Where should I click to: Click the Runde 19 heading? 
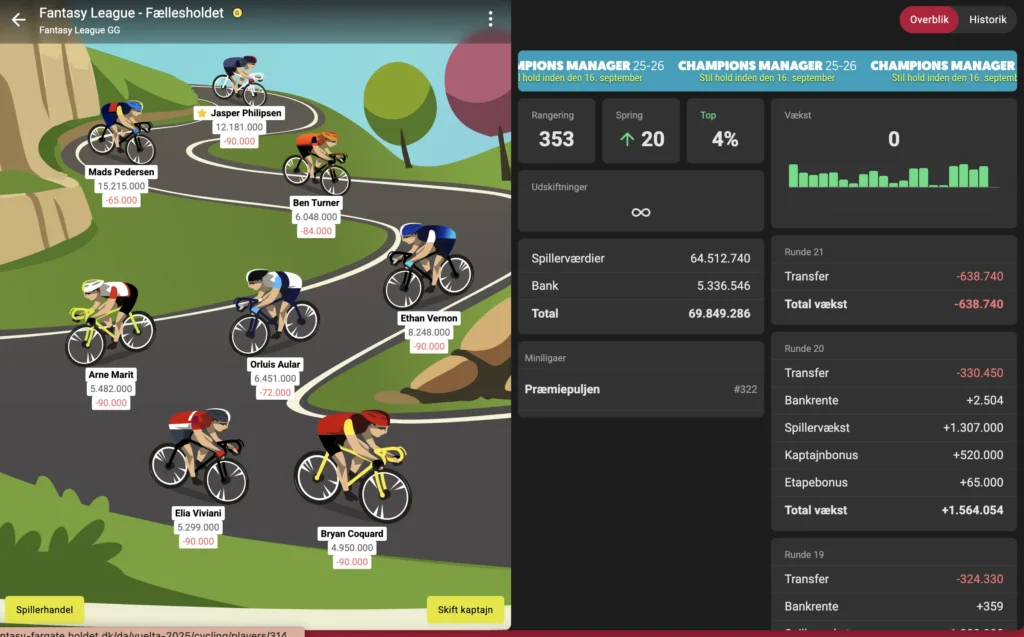pyautogui.click(x=804, y=555)
